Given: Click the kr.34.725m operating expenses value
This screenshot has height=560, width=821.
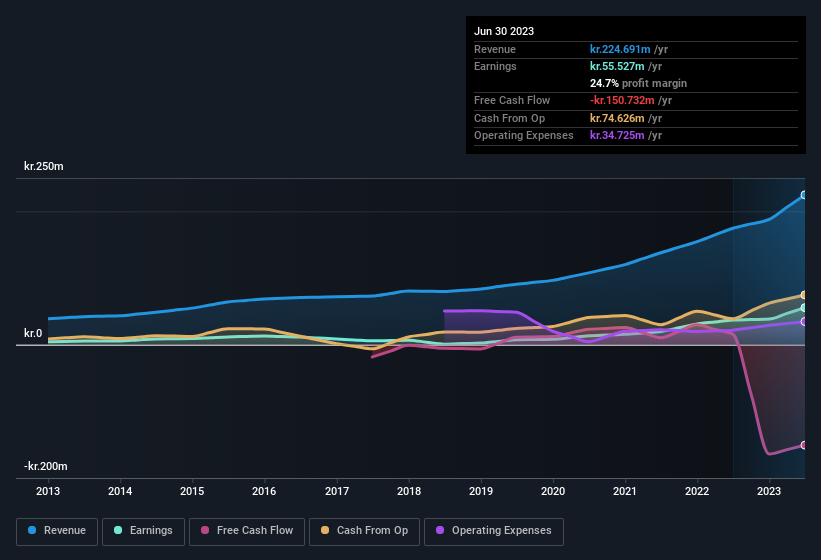Looking at the screenshot, I should point(617,135).
